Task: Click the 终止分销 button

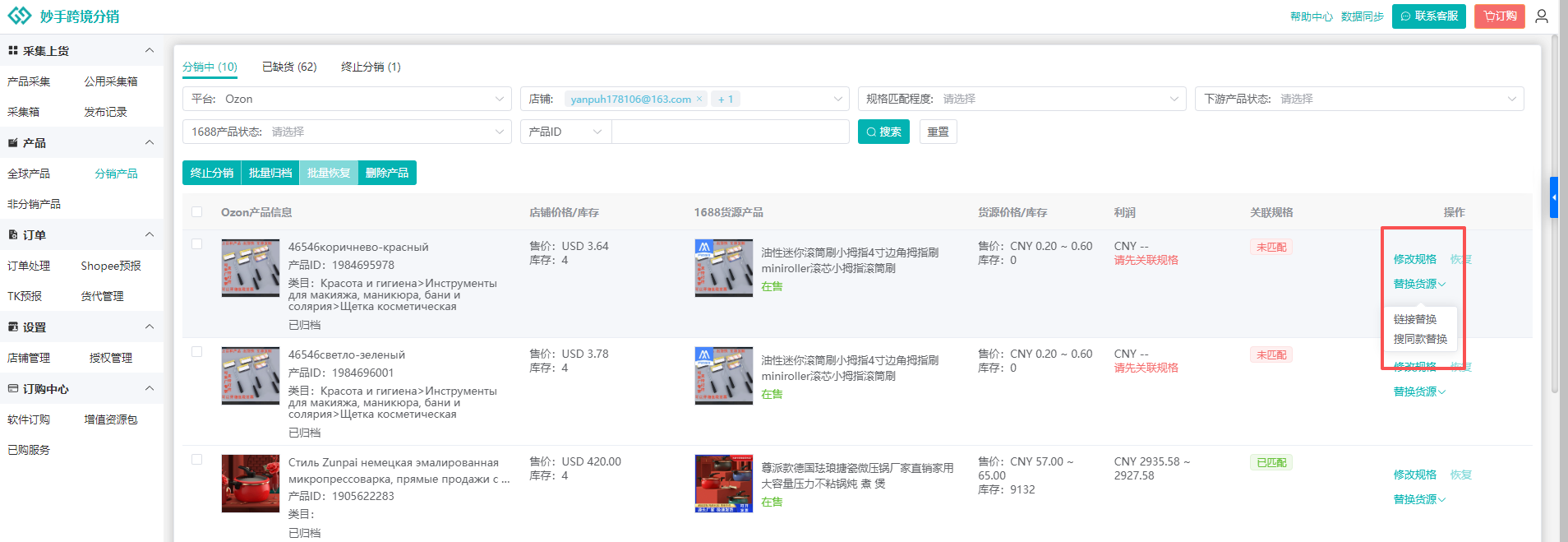Action: [x=212, y=173]
